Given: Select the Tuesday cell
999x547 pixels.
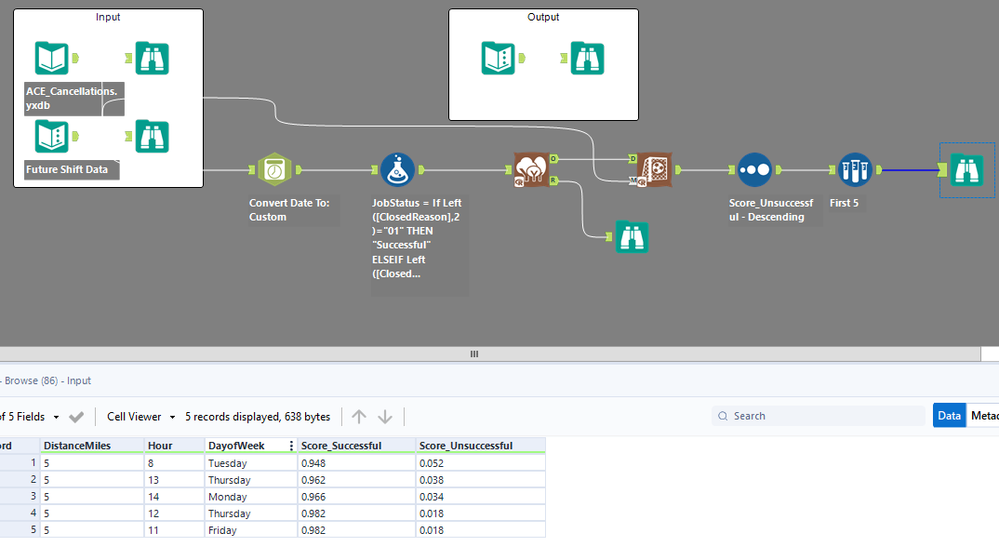Looking at the screenshot, I should pos(251,463).
